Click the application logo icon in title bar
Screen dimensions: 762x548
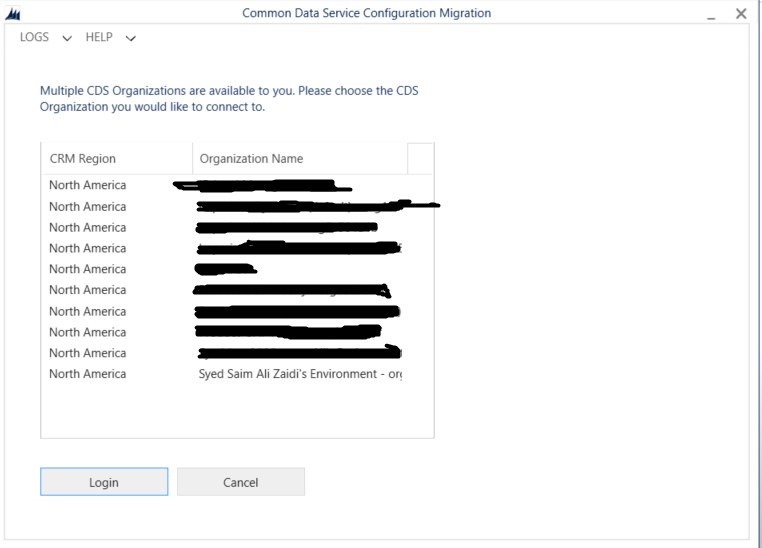[x=12, y=14]
